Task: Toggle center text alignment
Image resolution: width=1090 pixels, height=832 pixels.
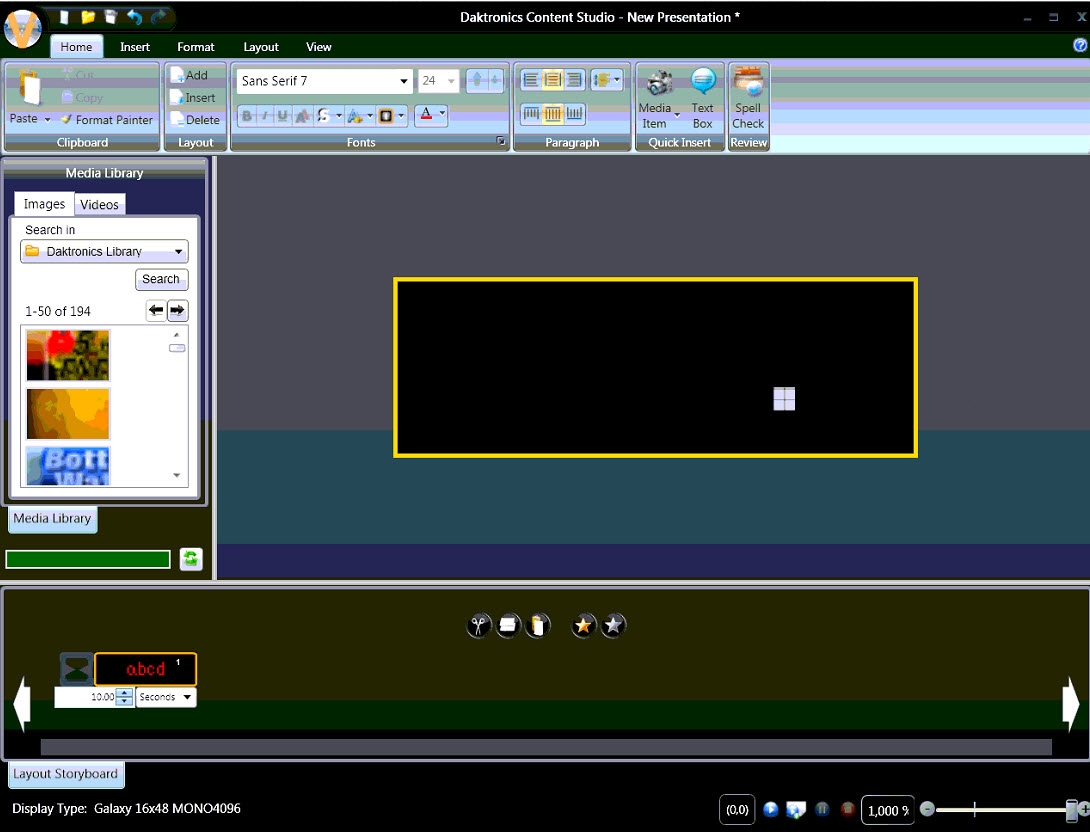Action: click(552, 80)
